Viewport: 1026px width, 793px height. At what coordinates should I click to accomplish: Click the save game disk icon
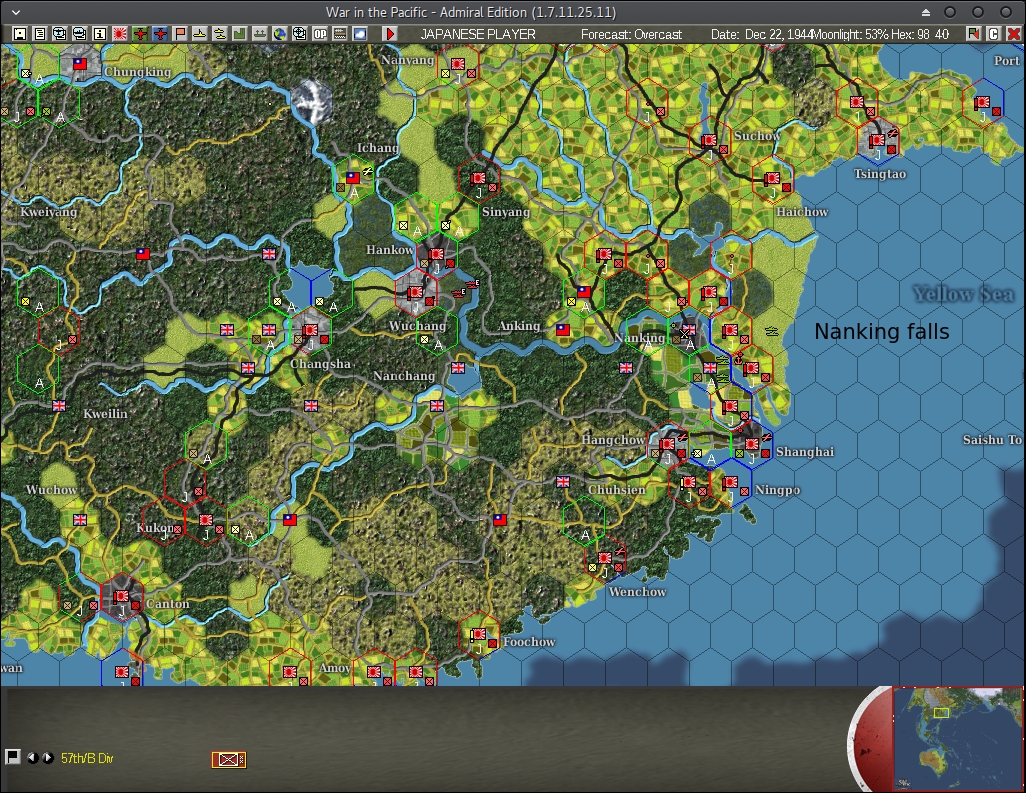pyautogui.click(x=20, y=33)
